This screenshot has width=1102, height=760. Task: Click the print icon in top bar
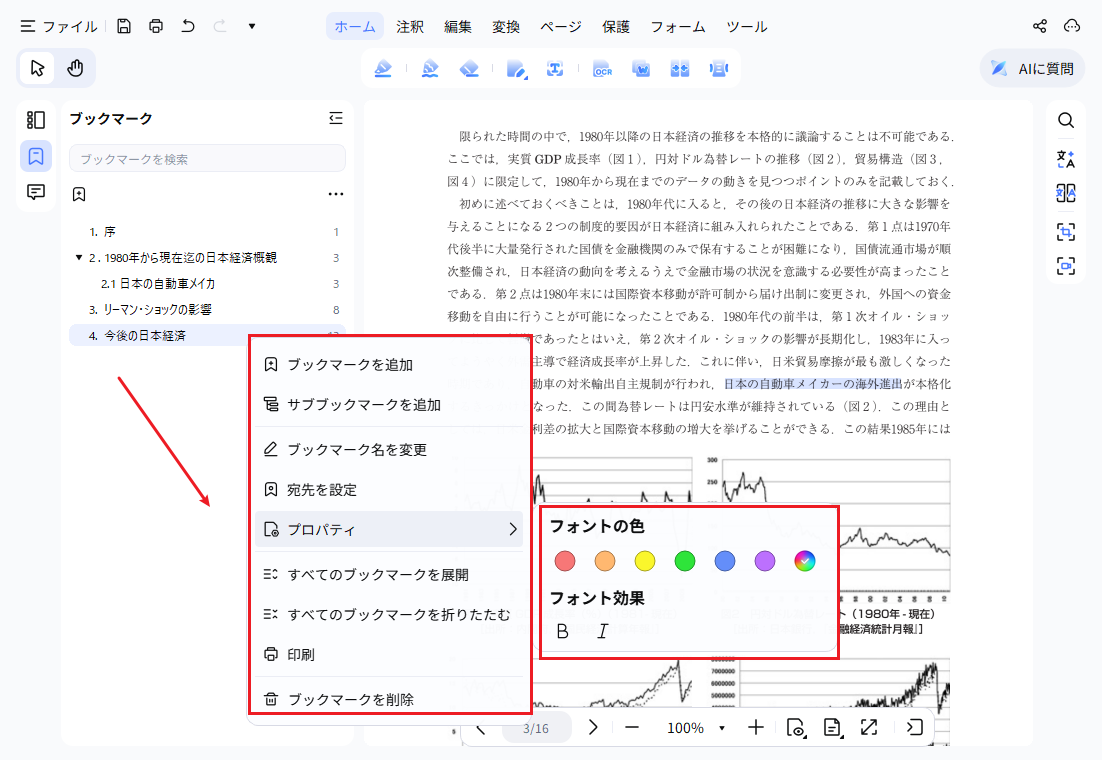coord(156,26)
